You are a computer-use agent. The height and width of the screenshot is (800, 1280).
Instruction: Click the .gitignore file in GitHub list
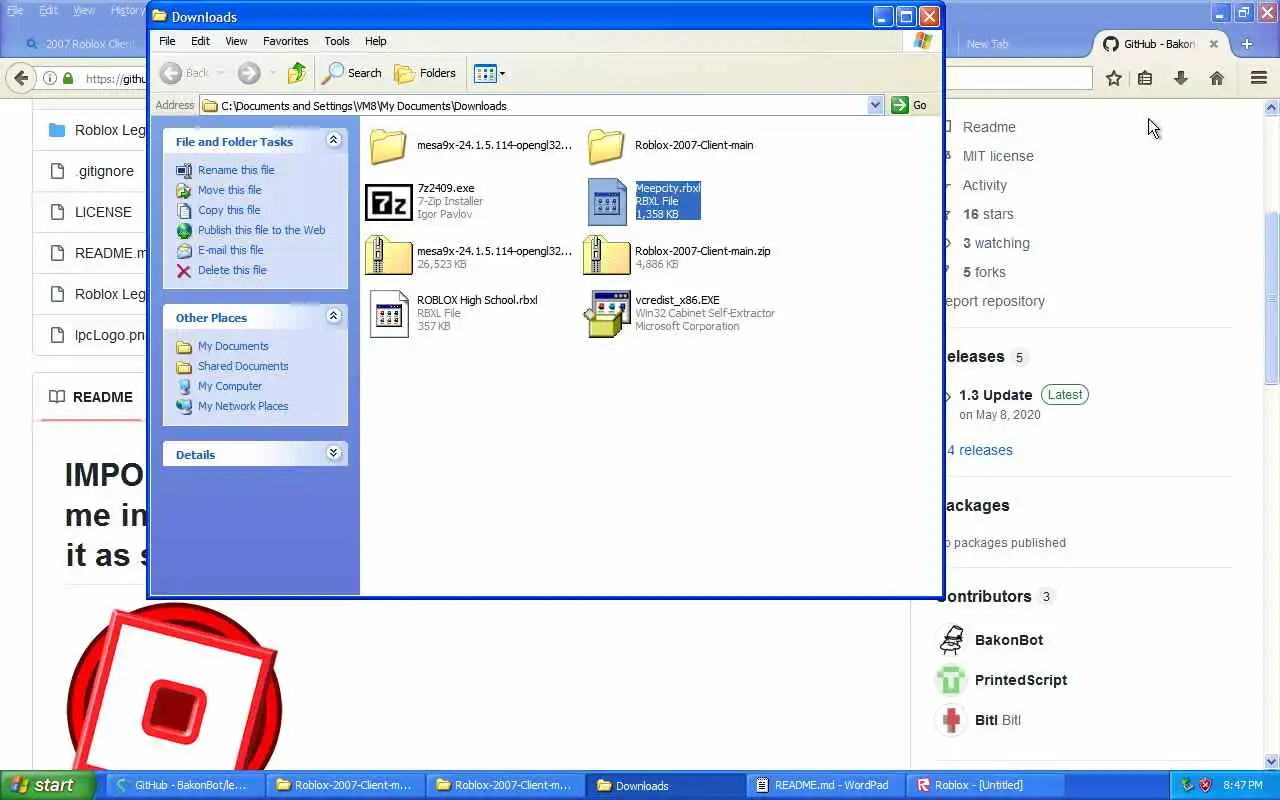104,171
